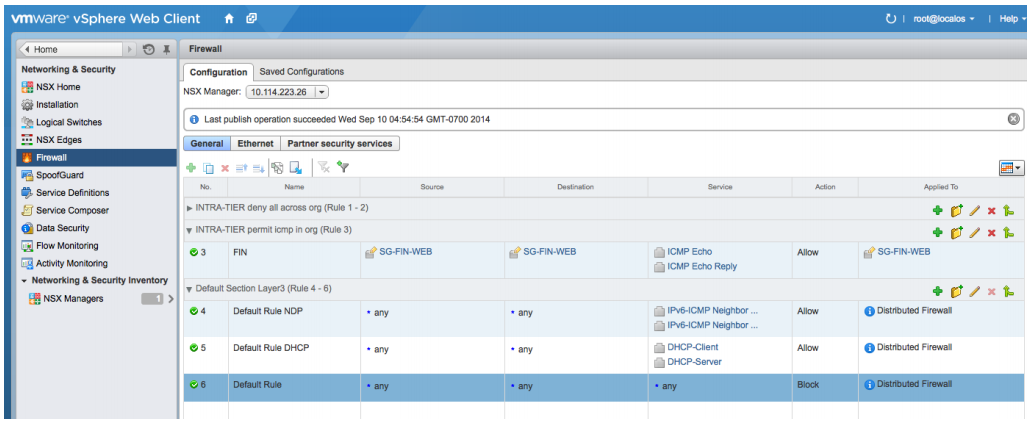Click SG-FIN-WEB link in Source column
1032x421 pixels.
tap(403, 251)
